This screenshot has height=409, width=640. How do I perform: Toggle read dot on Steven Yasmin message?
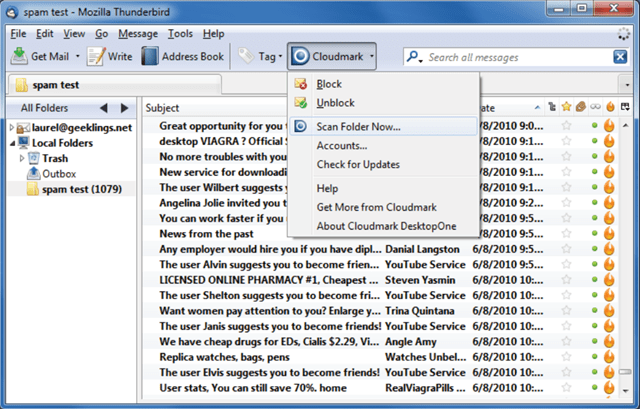[x=595, y=280]
